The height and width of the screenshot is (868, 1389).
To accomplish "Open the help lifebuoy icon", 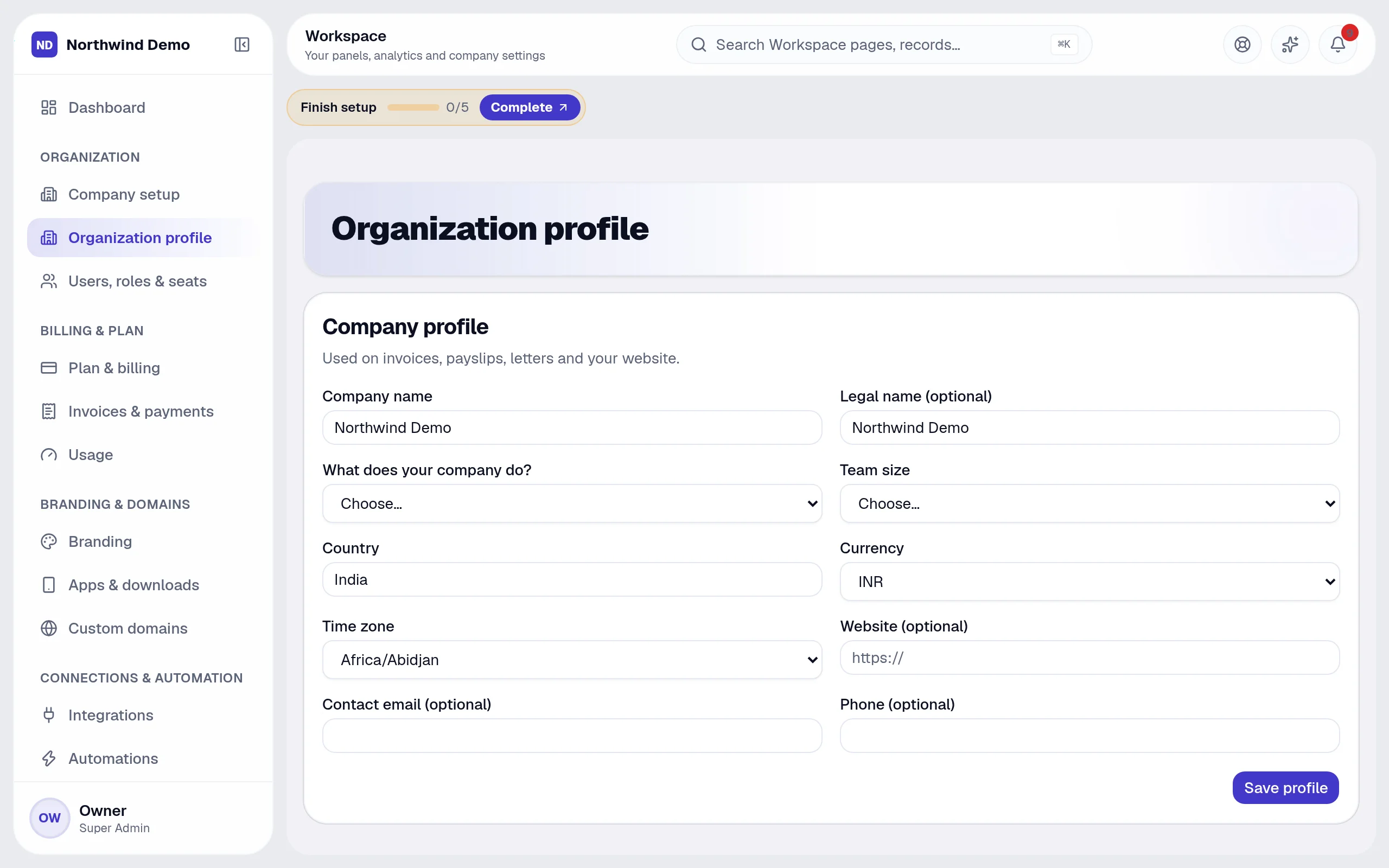I will click(x=1242, y=44).
